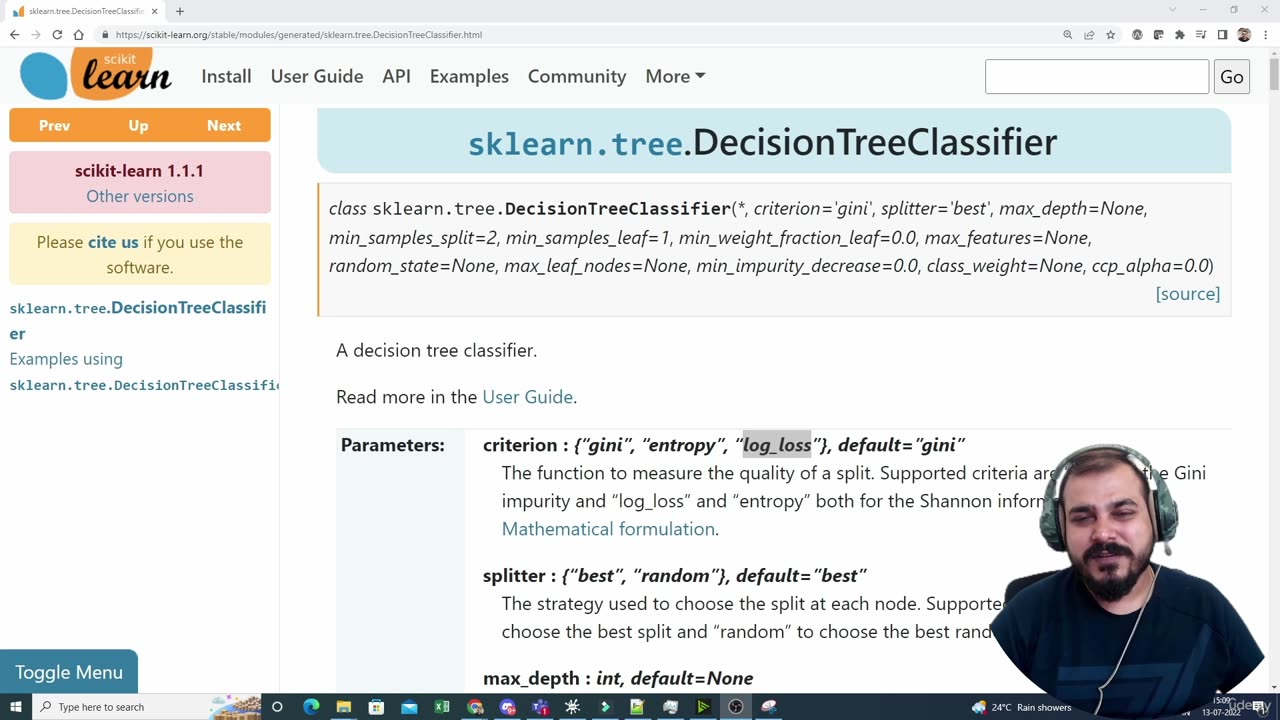This screenshot has width=1280, height=720.
Task: Click the scikit-learn logo
Action: click(96, 74)
